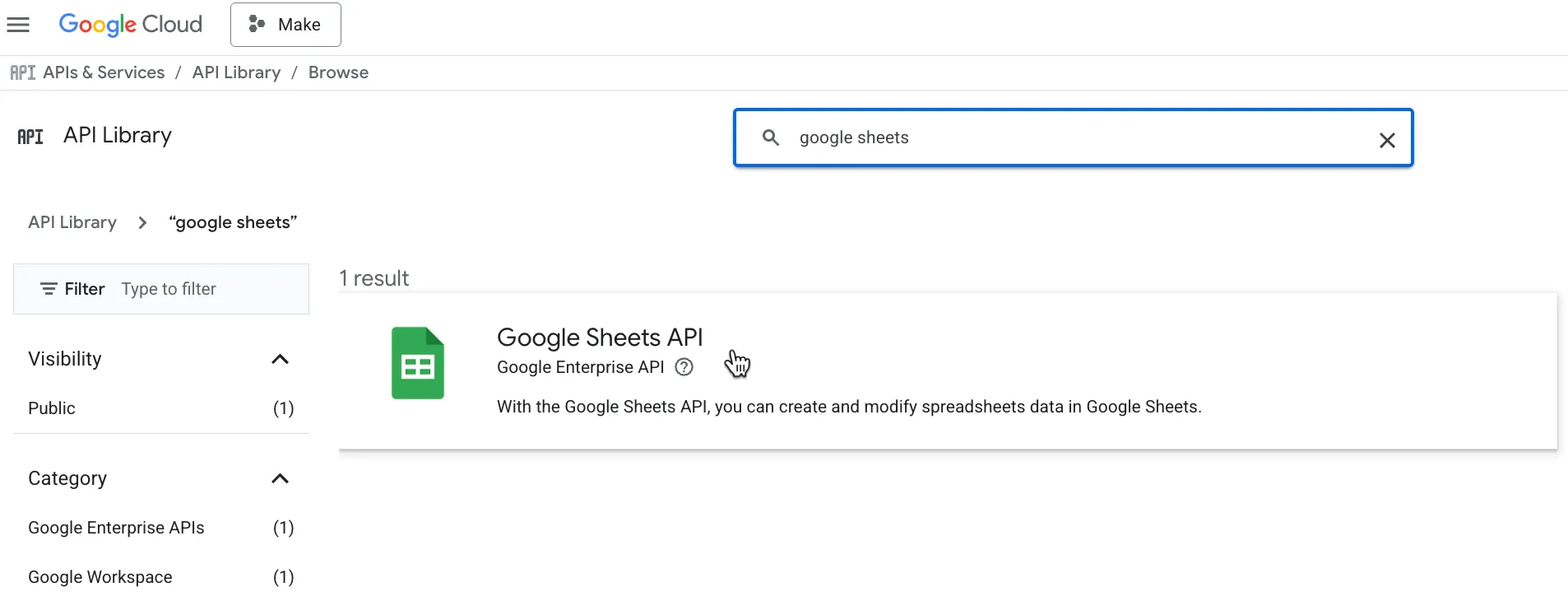Screen dimensions: 1568x601
Task: Click the API icon in the breadcrumb bar
Action: tap(23, 72)
